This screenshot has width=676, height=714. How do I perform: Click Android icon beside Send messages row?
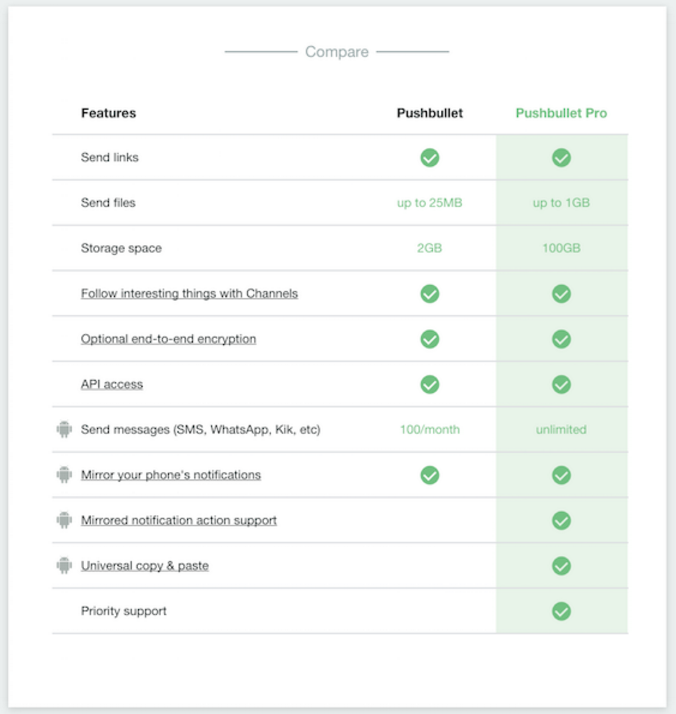[64, 430]
